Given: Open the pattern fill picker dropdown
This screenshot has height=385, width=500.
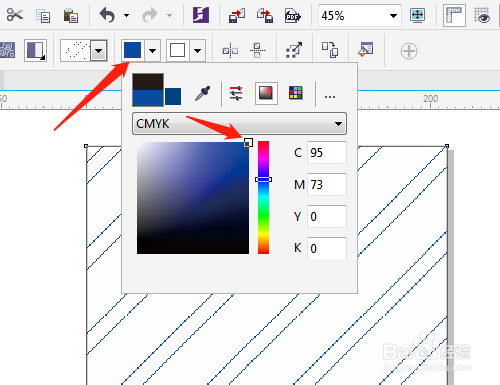Looking at the screenshot, I should click(x=99, y=51).
